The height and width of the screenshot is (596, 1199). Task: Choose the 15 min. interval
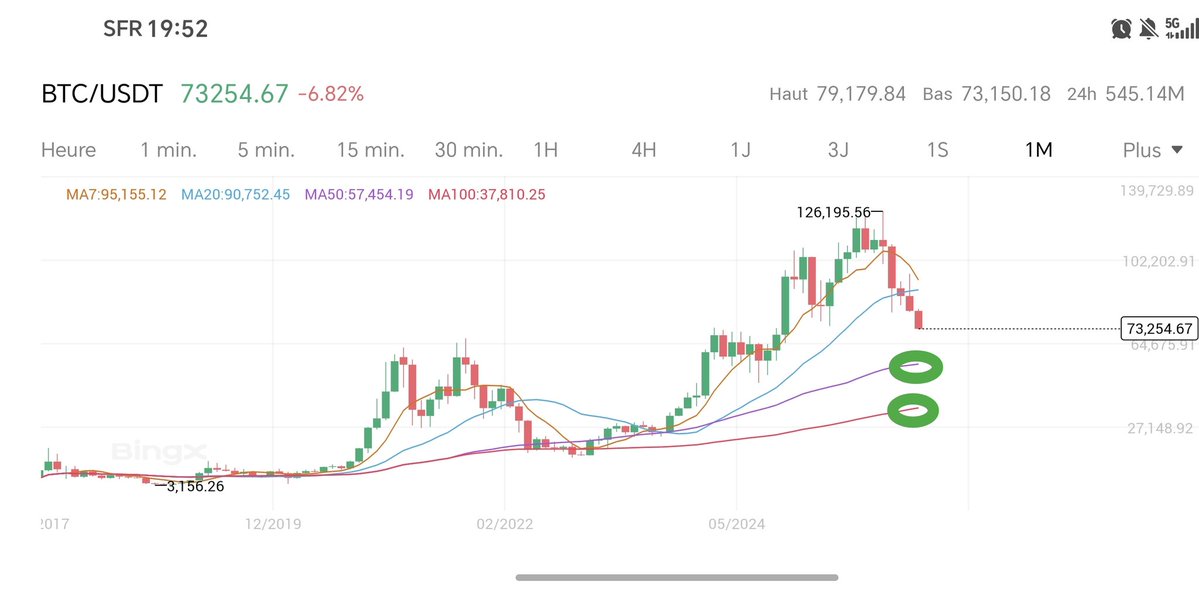370,150
